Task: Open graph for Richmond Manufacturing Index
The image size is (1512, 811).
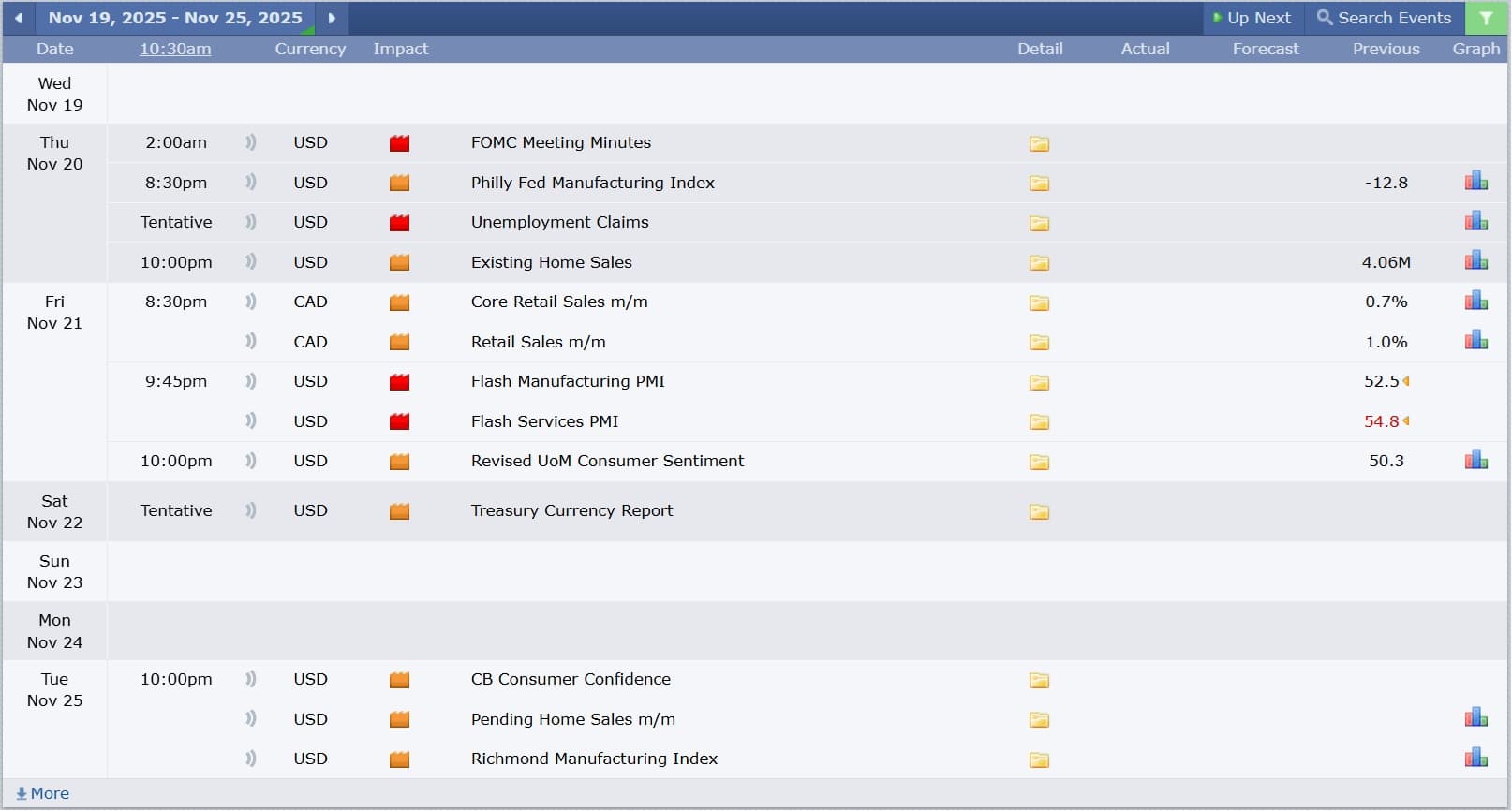Action: [x=1475, y=758]
